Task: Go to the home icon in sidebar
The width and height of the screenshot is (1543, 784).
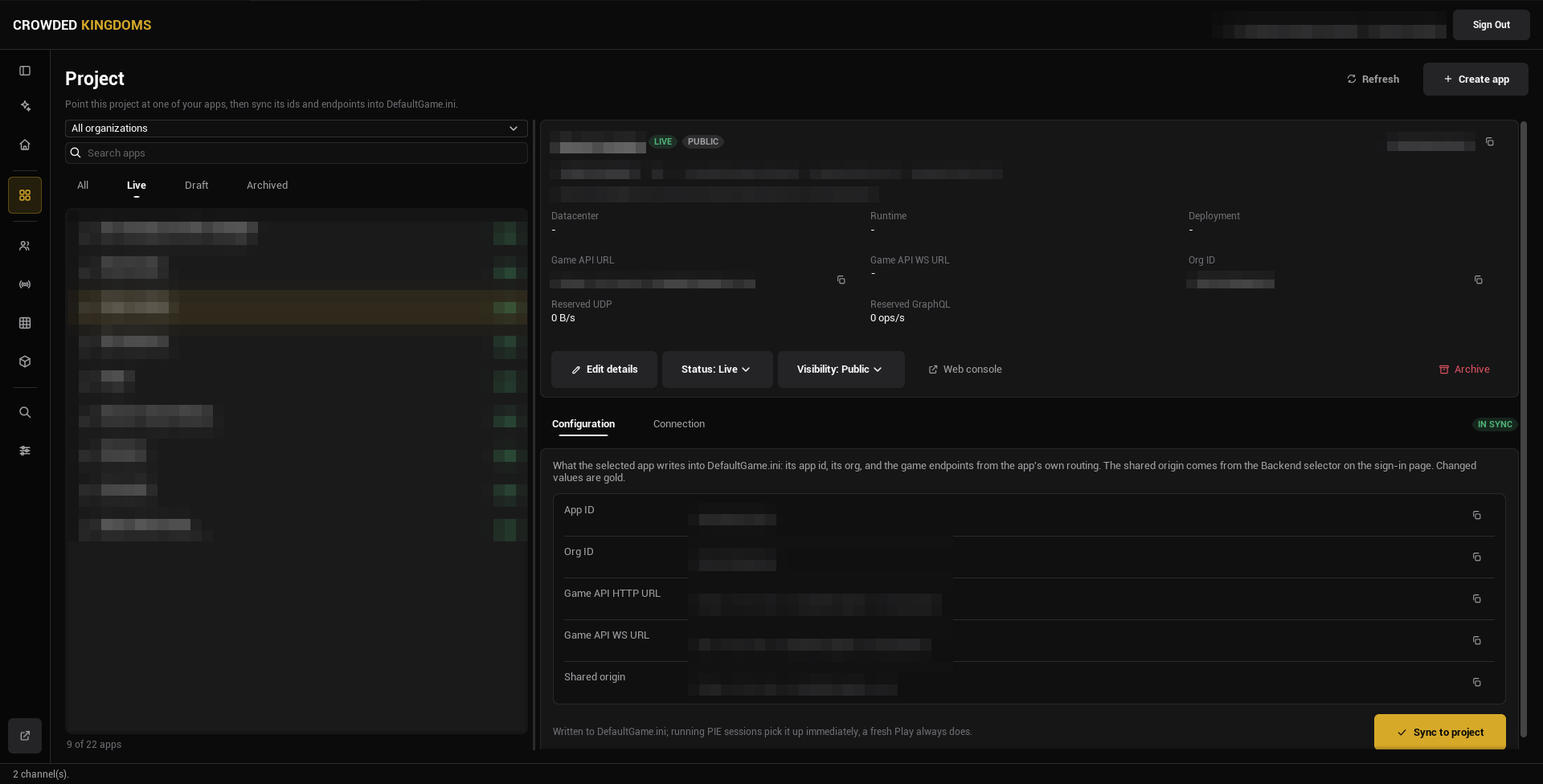Action: click(25, 145)
